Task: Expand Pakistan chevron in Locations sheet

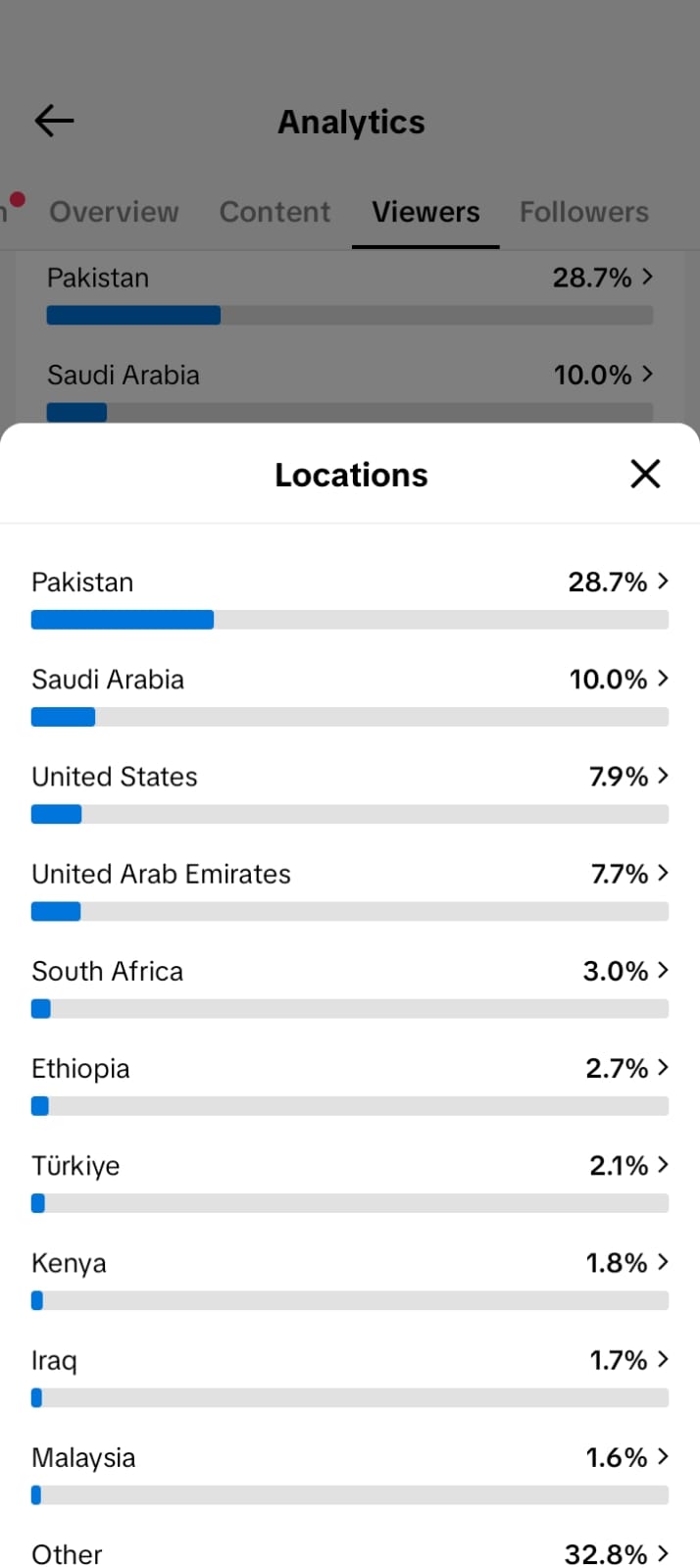Action: tap(664, 581)
